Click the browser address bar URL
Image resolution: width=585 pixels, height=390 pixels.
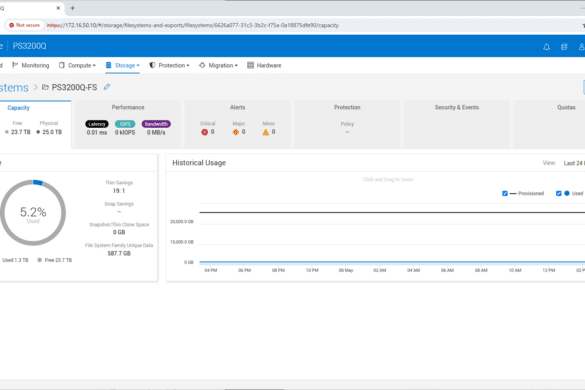[x=193, y=25]
